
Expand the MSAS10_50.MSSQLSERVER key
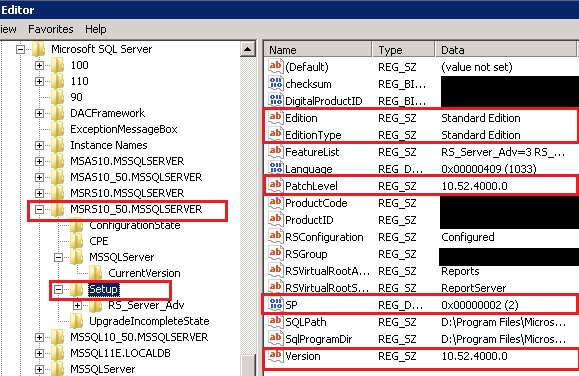point(39,177)
